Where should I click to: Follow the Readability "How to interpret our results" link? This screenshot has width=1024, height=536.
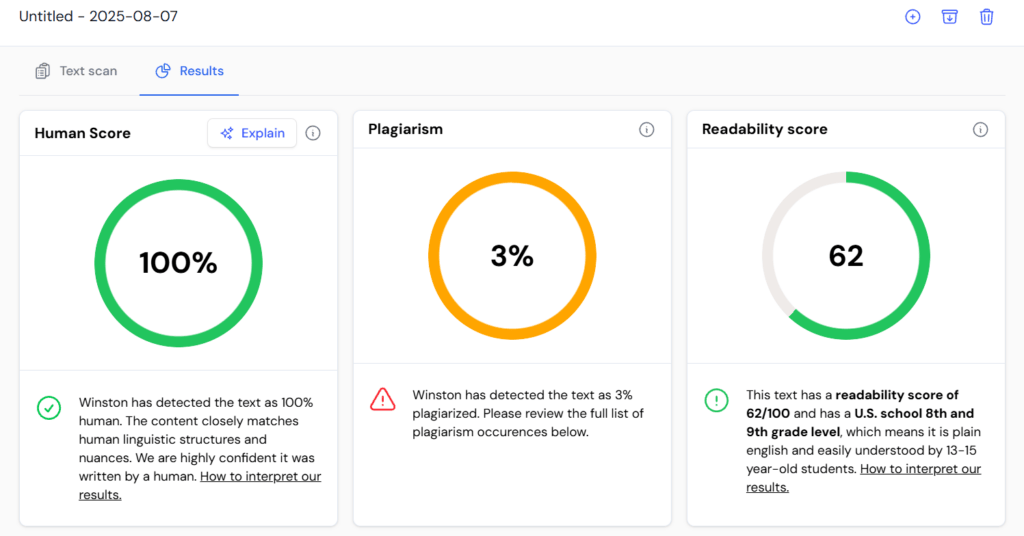(920, 469)
